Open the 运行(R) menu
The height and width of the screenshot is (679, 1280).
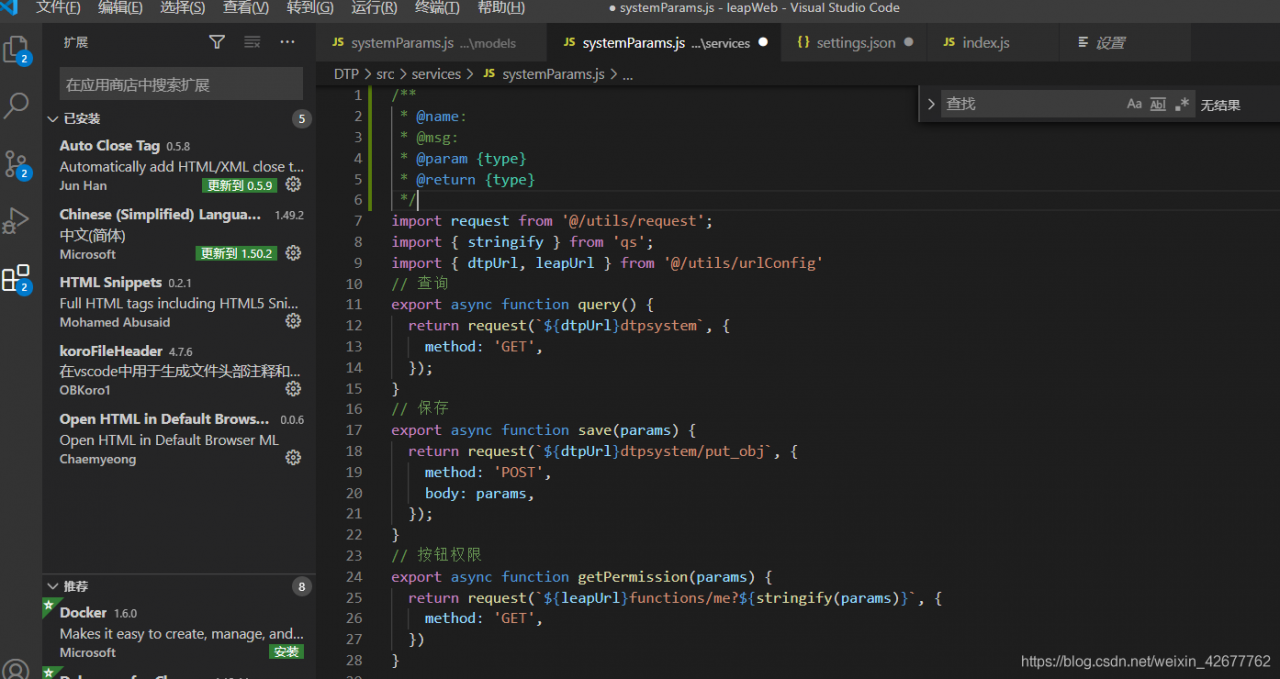(374, 8)
